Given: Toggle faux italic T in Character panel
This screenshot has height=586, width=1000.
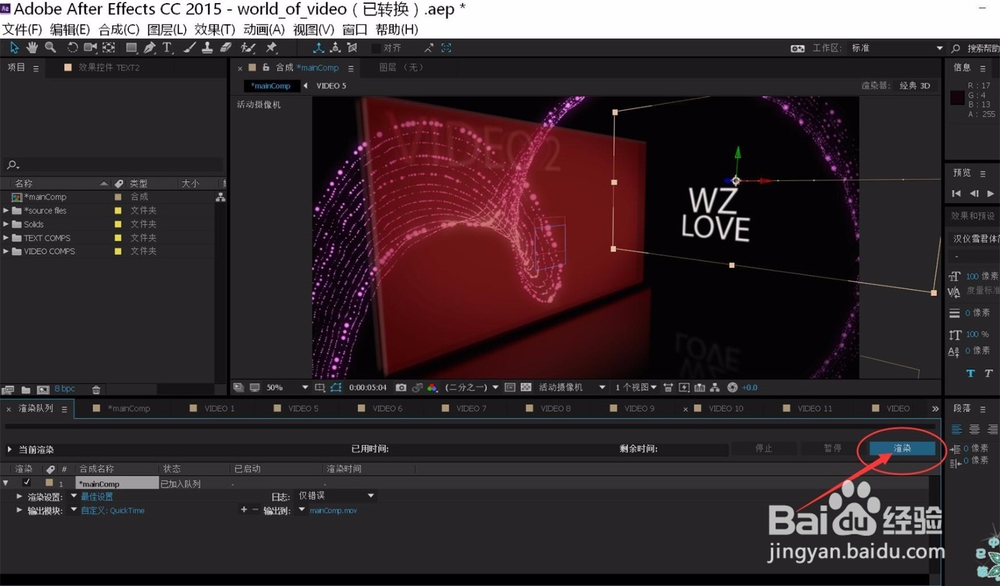Looking at the screenshot, I should 988,374.
